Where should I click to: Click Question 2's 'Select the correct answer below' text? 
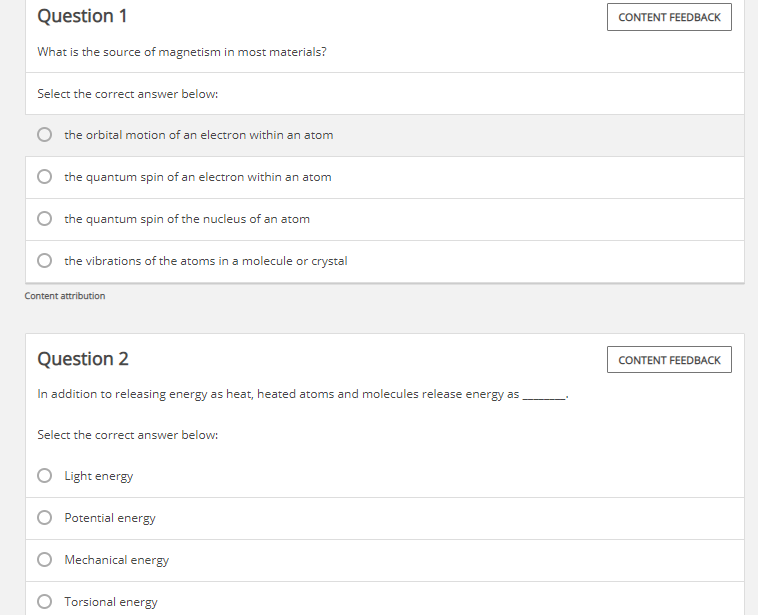tap(127, 435)
